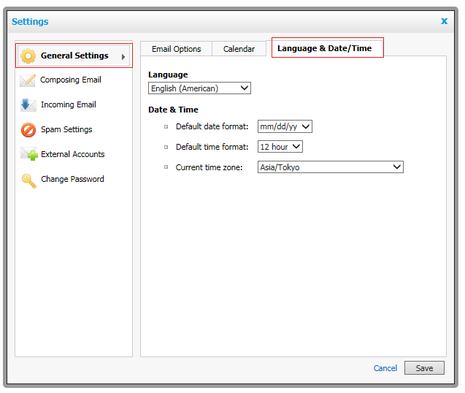Click the Composing Email envelope pencil icon
465x393 pixels.
coord(28,80)
